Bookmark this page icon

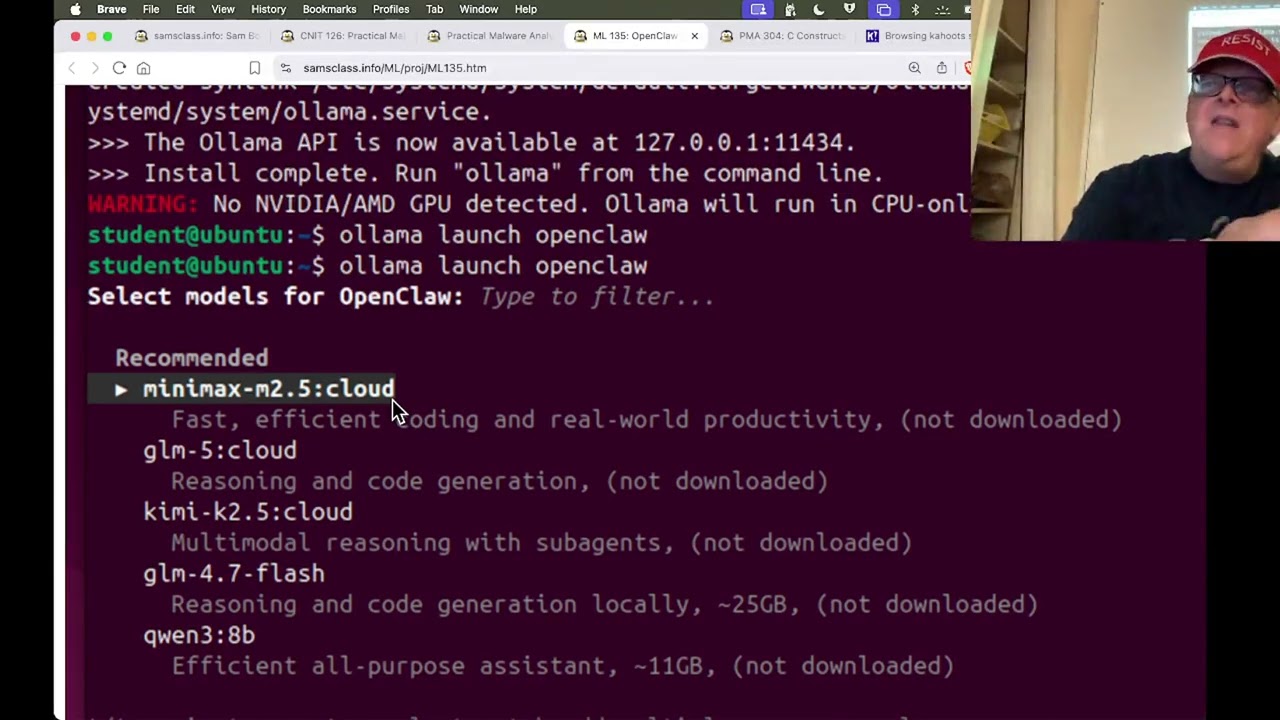click(x=254, y=68)
